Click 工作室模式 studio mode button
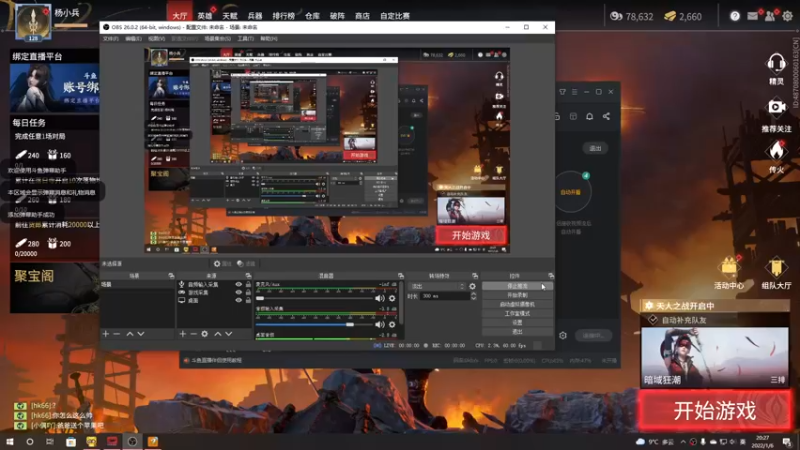800x450 pixels. [517, 314]
